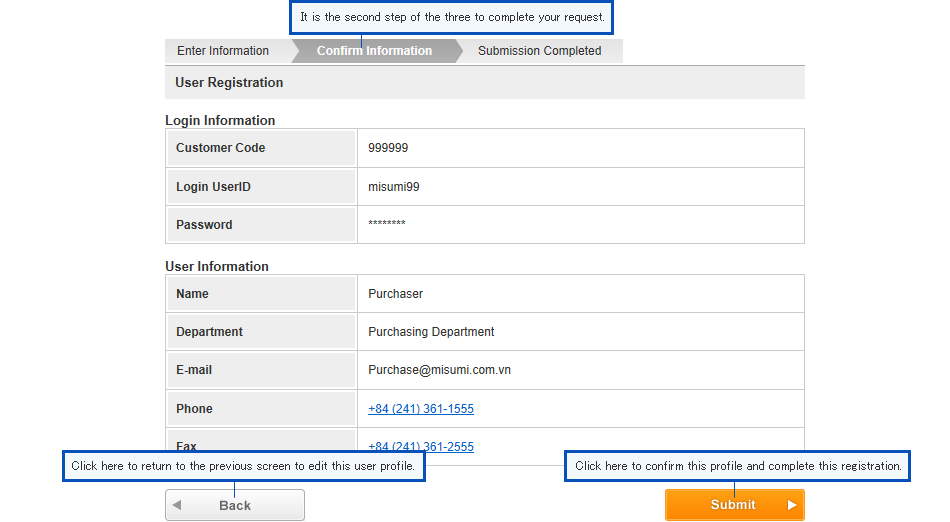Click the Login Information section heading

point(220,121)
